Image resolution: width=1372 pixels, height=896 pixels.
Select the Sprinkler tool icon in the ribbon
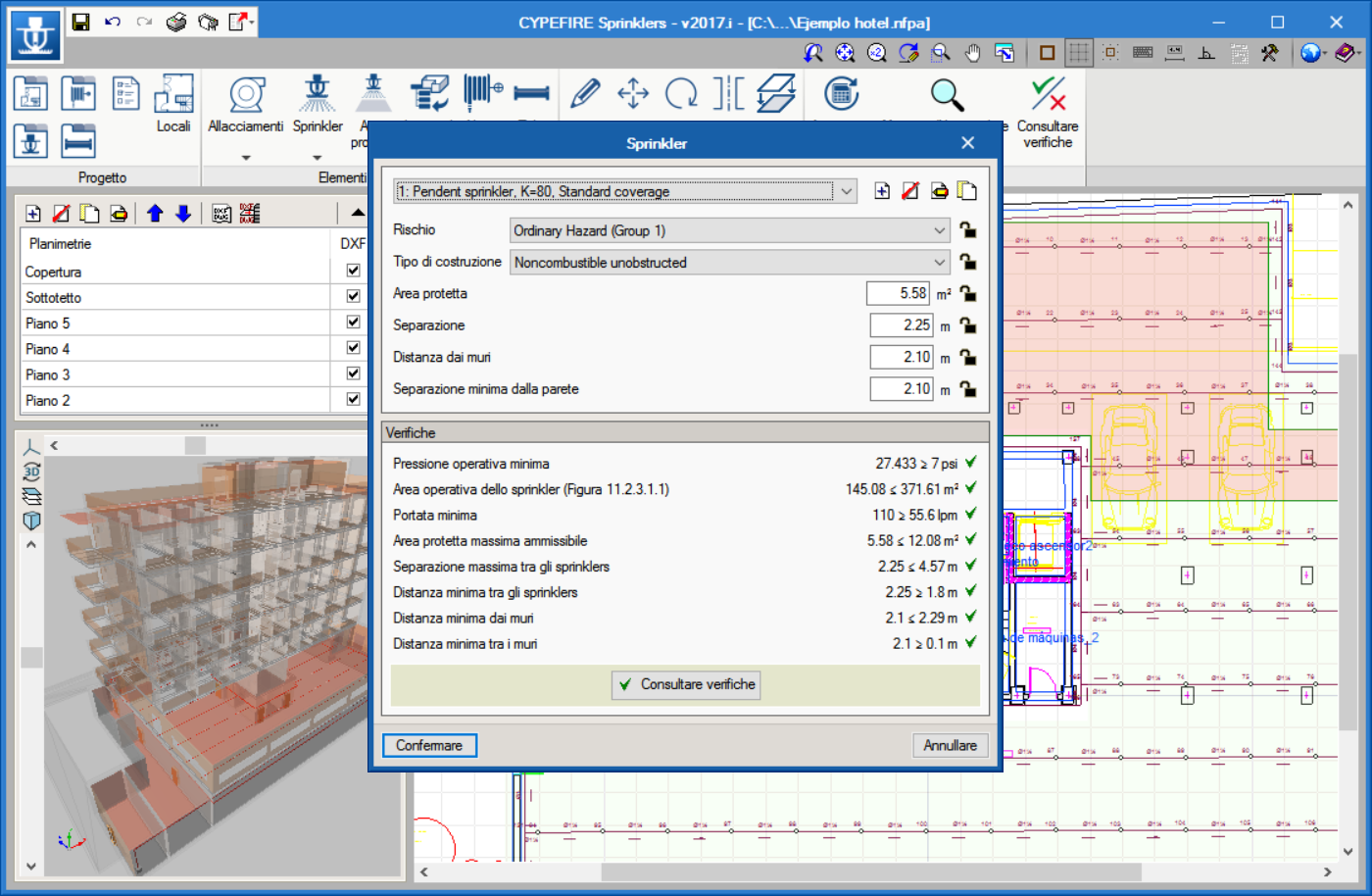tap(317, 95)
